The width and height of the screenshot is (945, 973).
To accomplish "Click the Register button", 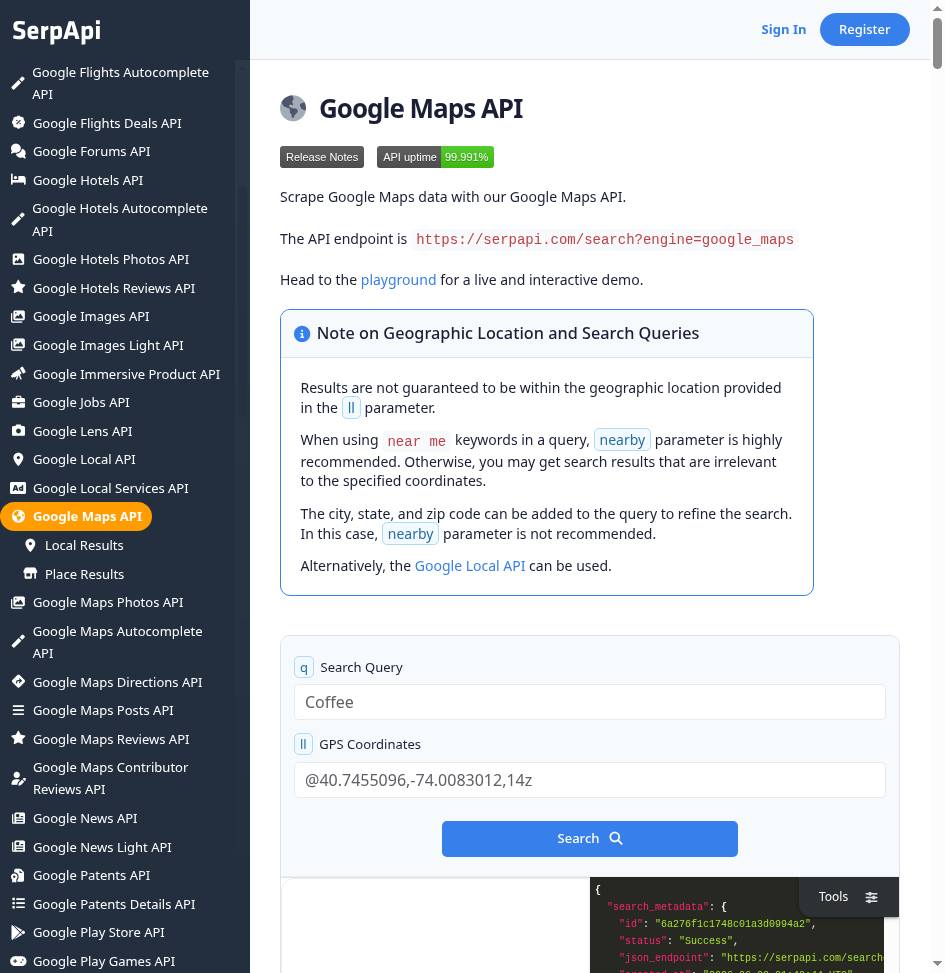I will (x=864, y=29).
